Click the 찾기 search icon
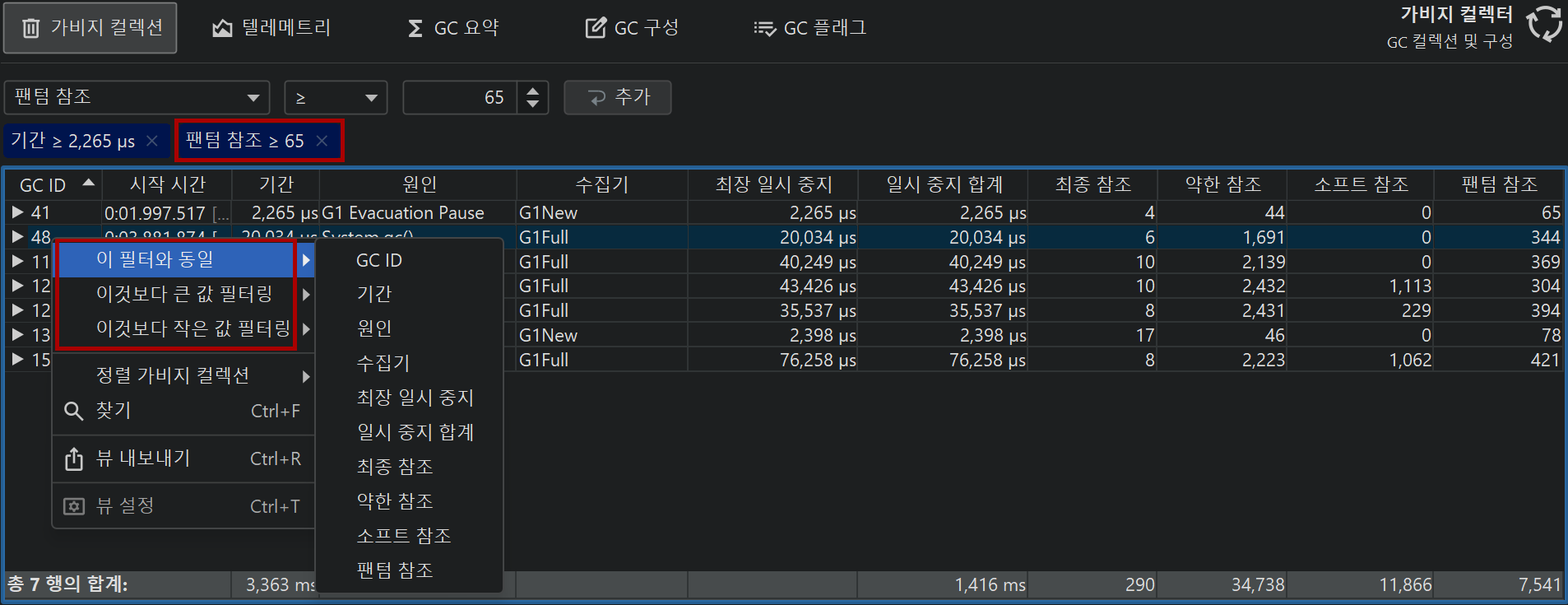Screen dimensions: 1568x605 (74, 411)
